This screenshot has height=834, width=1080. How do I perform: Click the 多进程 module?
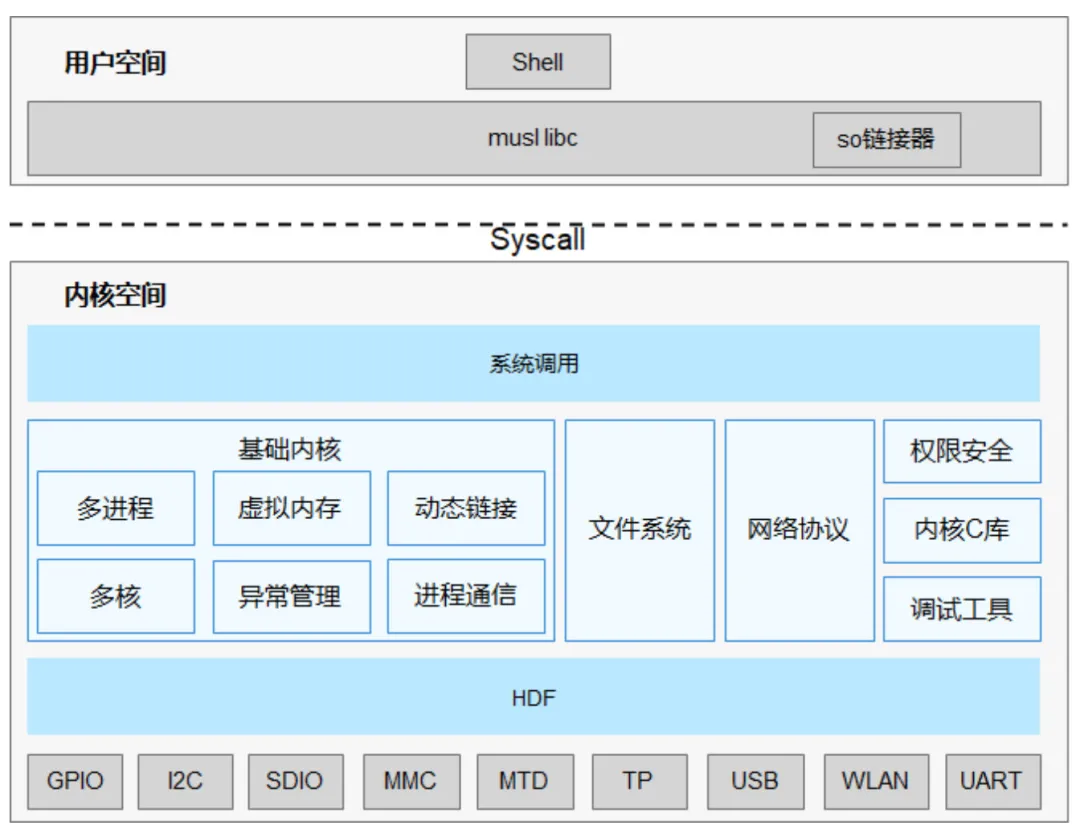coord(114,508)
